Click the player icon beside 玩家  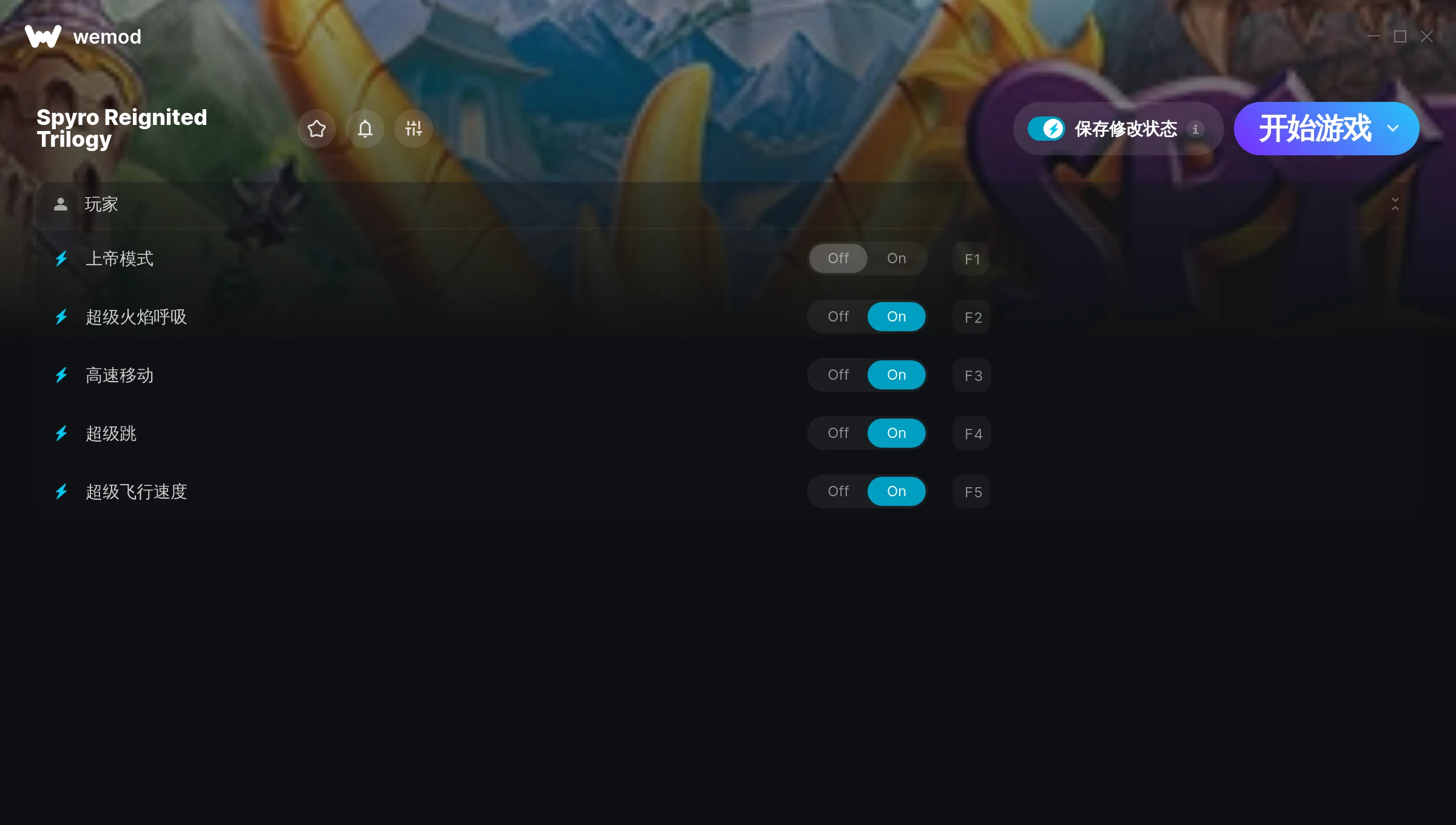[61, 204]
